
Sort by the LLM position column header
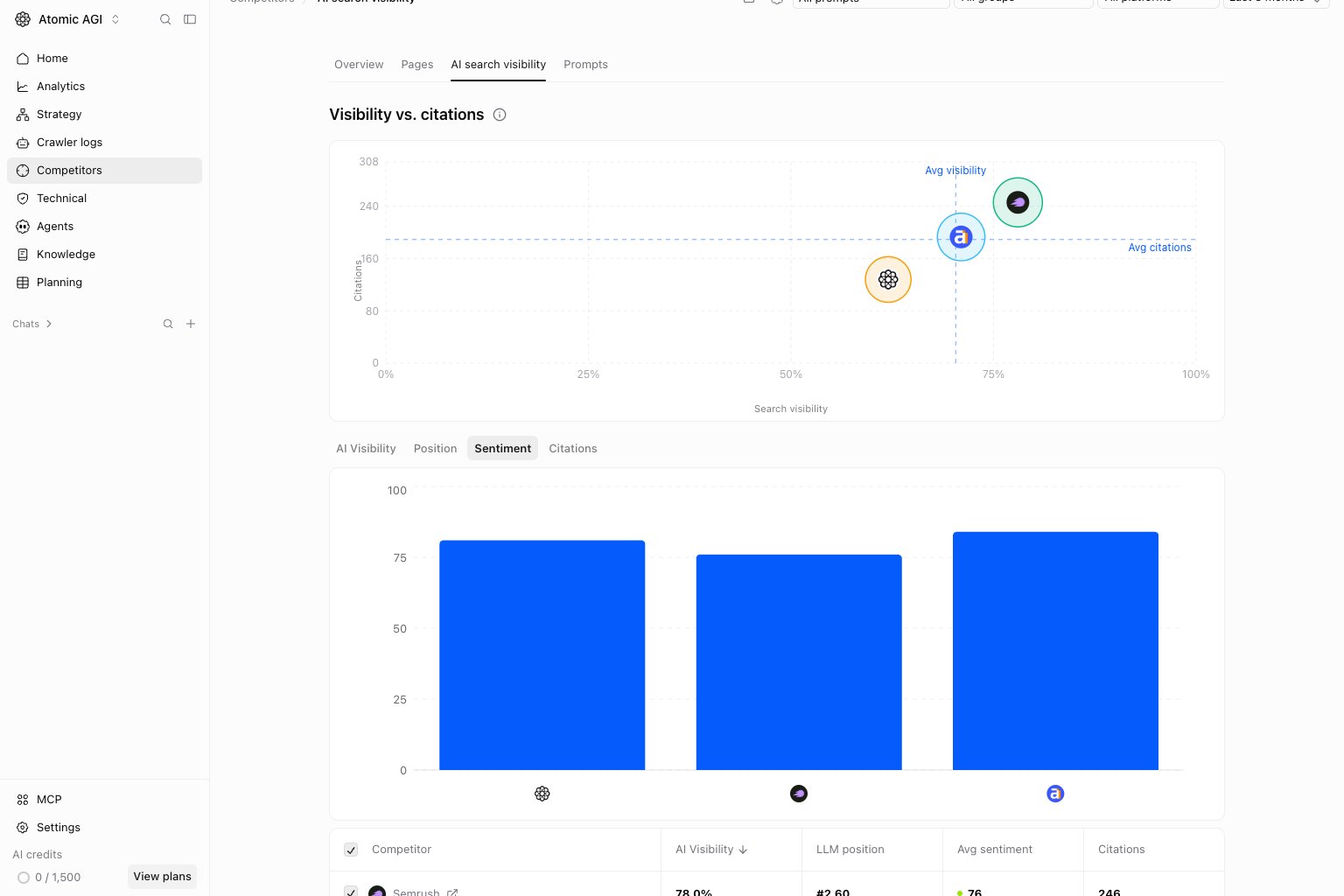click(850, 850)
